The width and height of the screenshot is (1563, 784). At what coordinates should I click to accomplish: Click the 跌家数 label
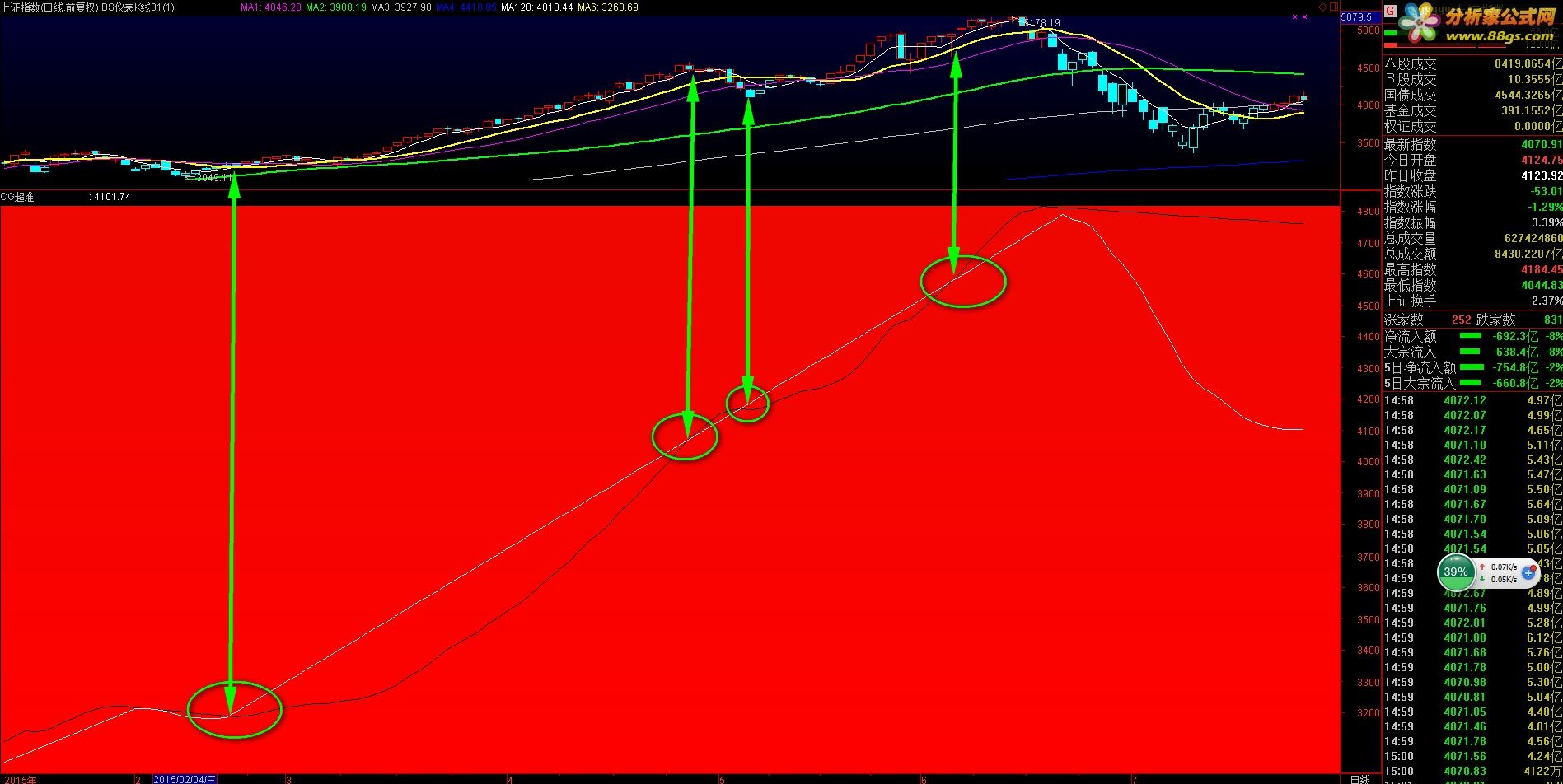1495,320
